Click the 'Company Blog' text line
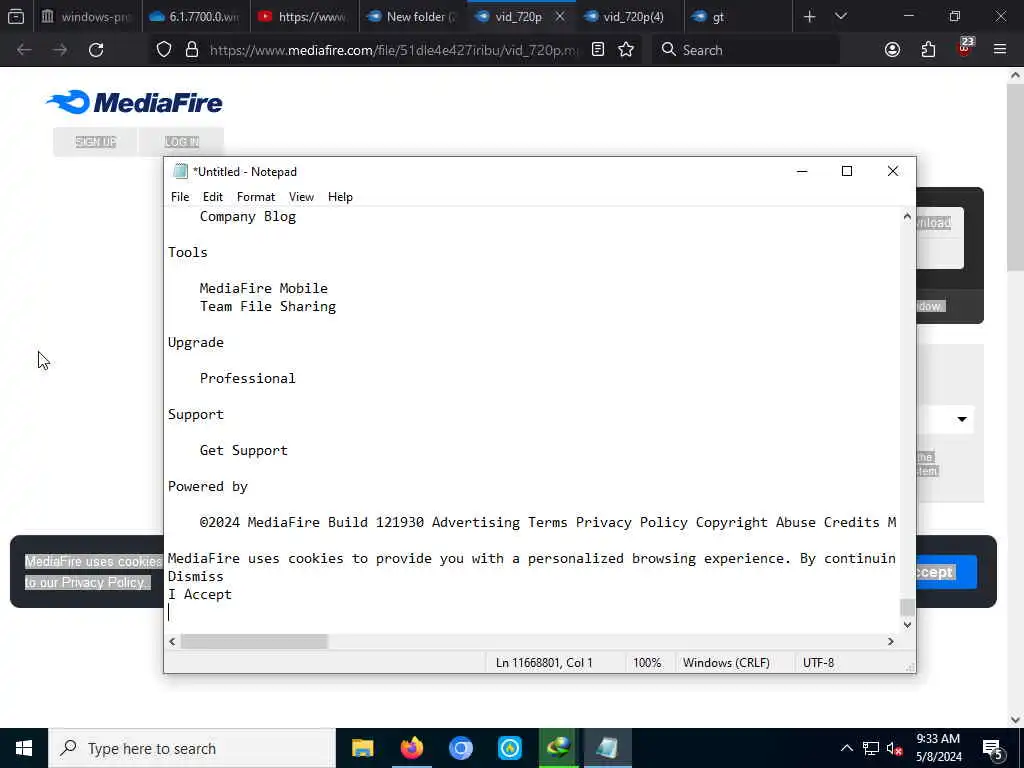Viewport: 1024px width, 768px height. pyautogui.click(x=248, y=216)
